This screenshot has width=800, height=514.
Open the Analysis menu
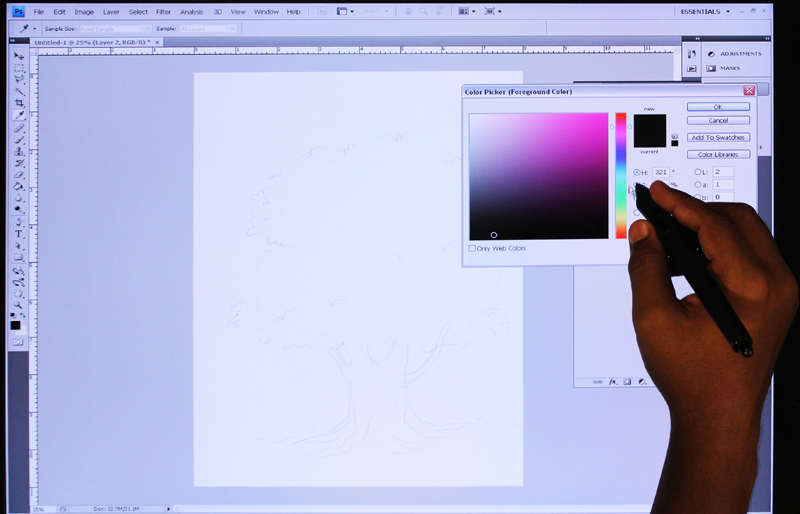coord(191,12)
